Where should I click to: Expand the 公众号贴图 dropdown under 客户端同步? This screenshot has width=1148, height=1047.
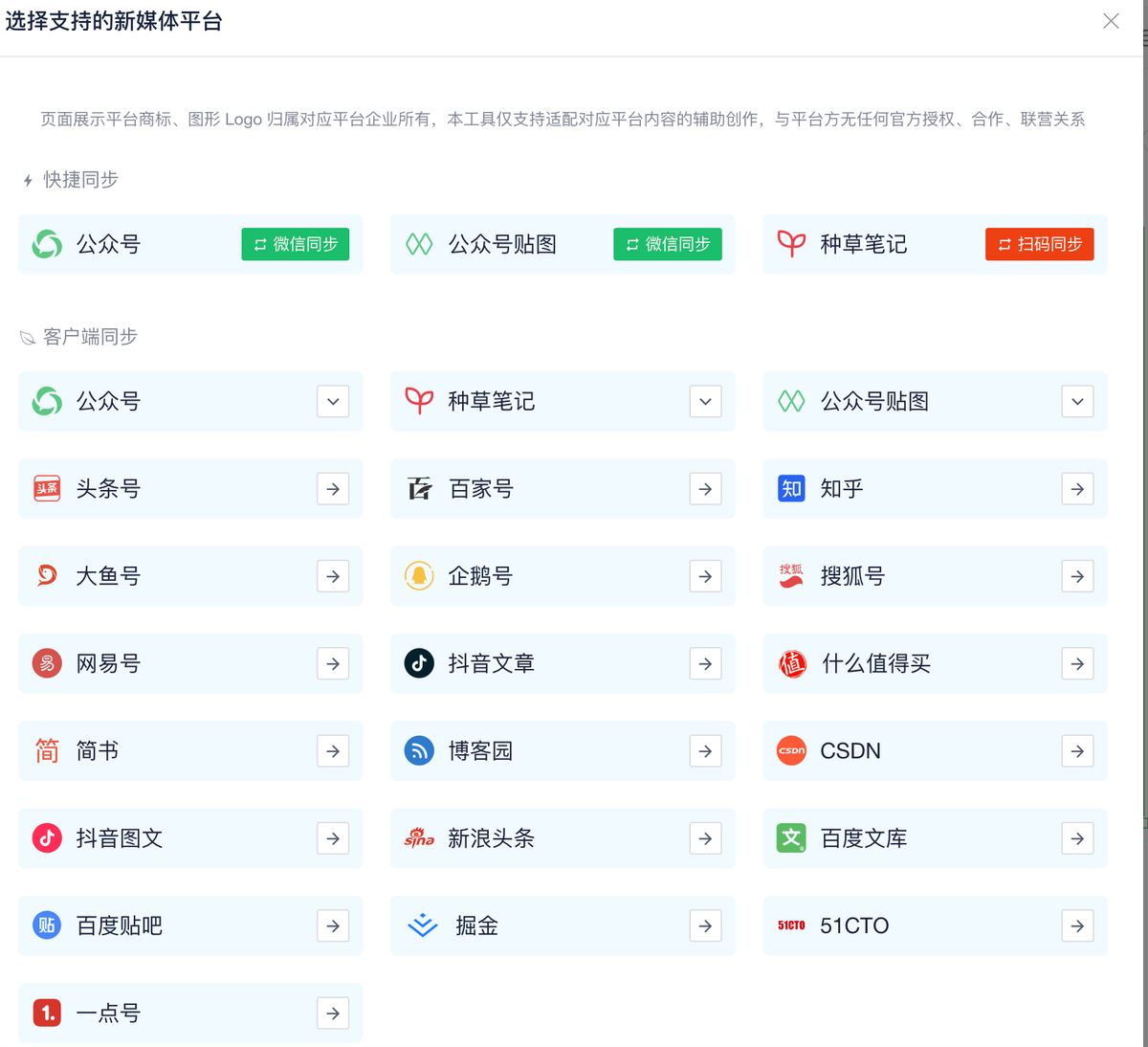pos(1077,402)
